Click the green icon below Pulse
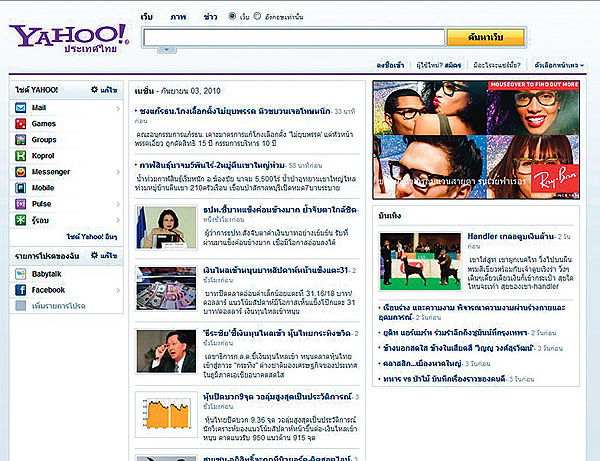This screenshot has width=600, height=461. 20,220
